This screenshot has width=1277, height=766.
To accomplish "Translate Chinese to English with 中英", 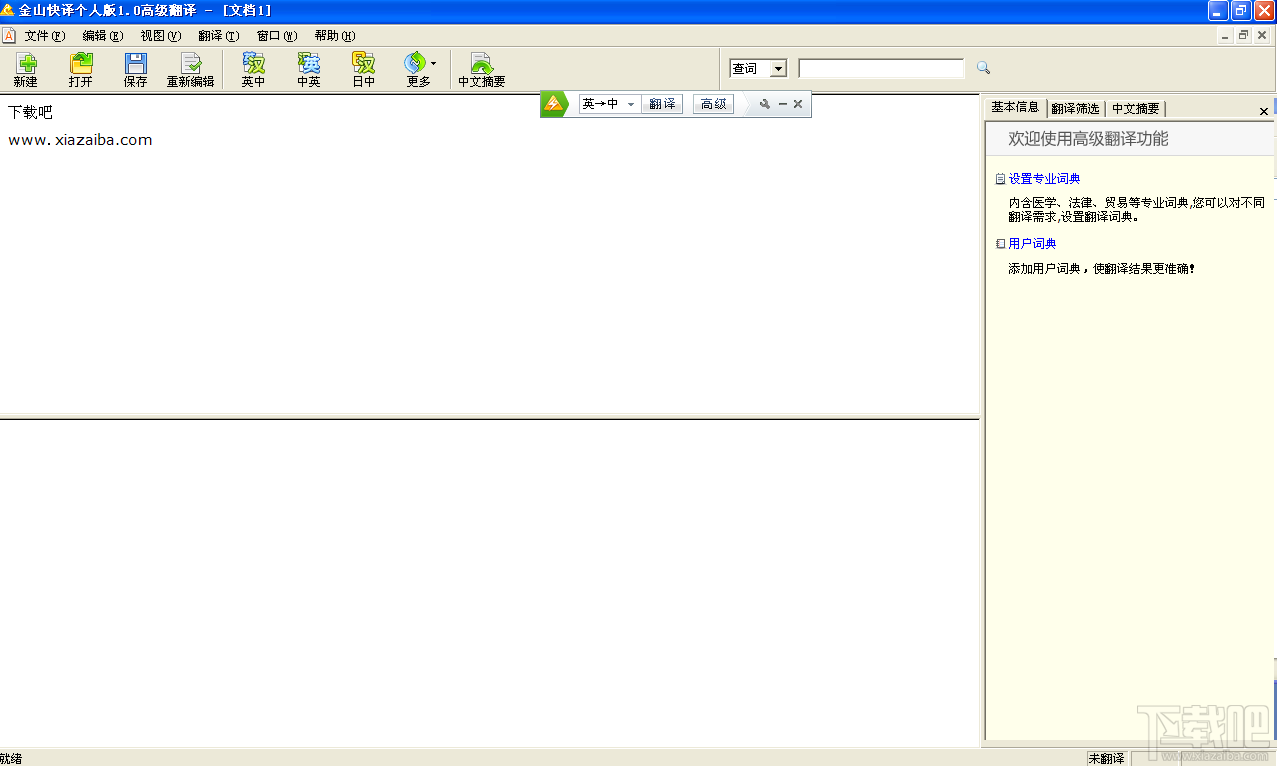I will pyautogui.click(x=309, y=70).
